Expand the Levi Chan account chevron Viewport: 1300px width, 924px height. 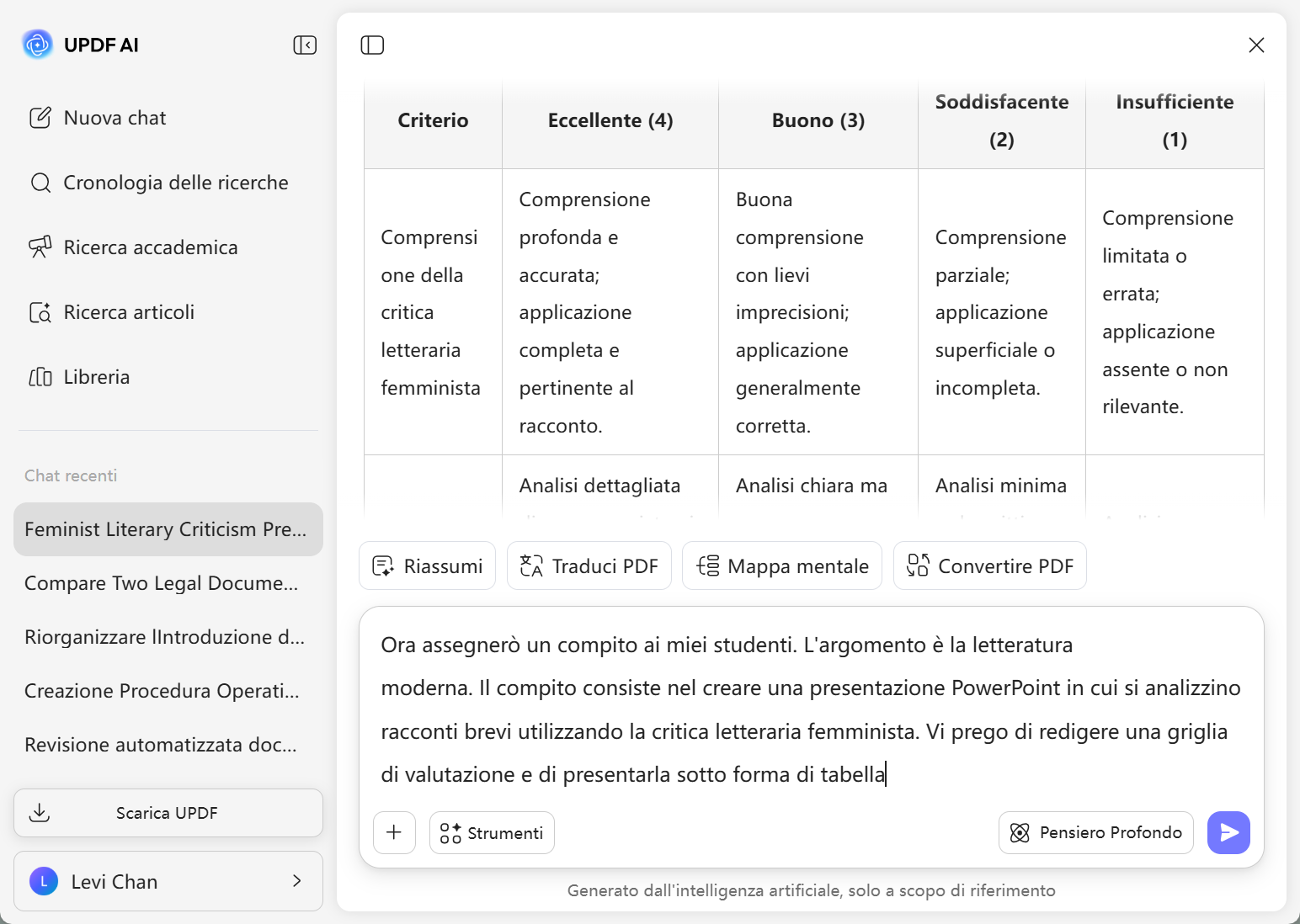click(x=296, y=881)
